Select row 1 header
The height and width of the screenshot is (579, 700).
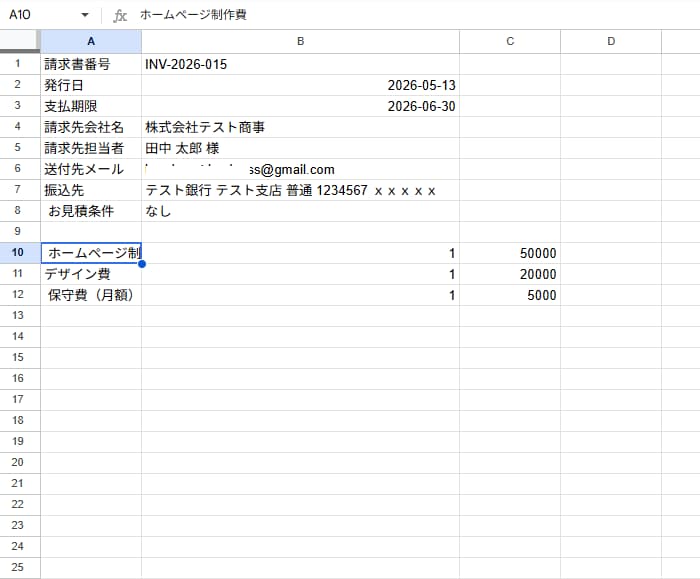(x=18, y=64)
